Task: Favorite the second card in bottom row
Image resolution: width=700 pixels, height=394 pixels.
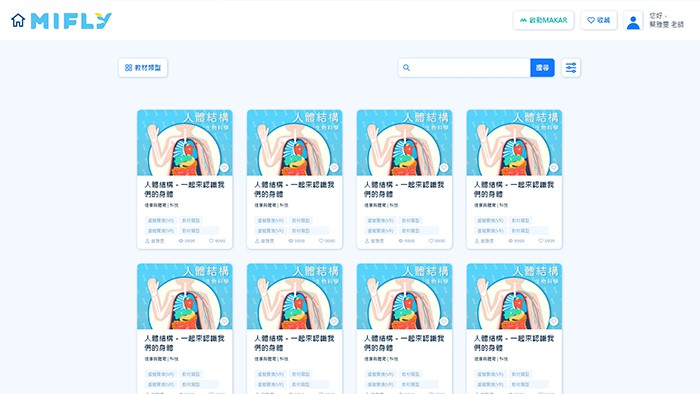Action: (334, 321)
